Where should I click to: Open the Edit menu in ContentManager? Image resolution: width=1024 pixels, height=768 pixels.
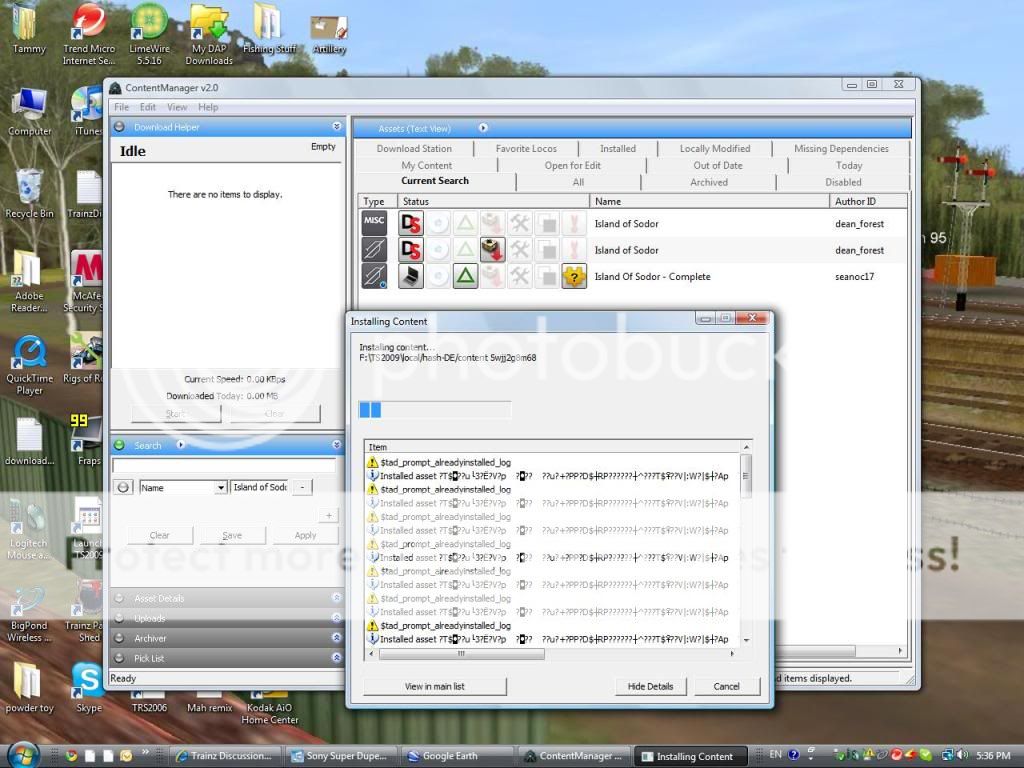tap(147, 107)
